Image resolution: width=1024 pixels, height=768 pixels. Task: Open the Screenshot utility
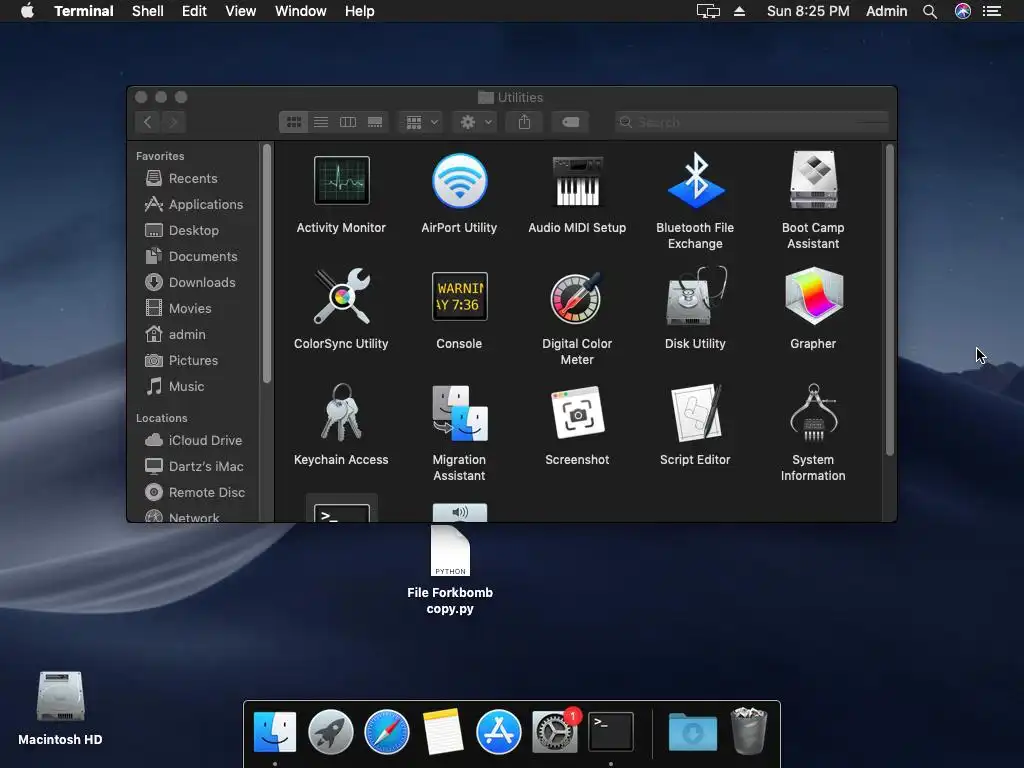pyautogui.click(x=577, y=412)
